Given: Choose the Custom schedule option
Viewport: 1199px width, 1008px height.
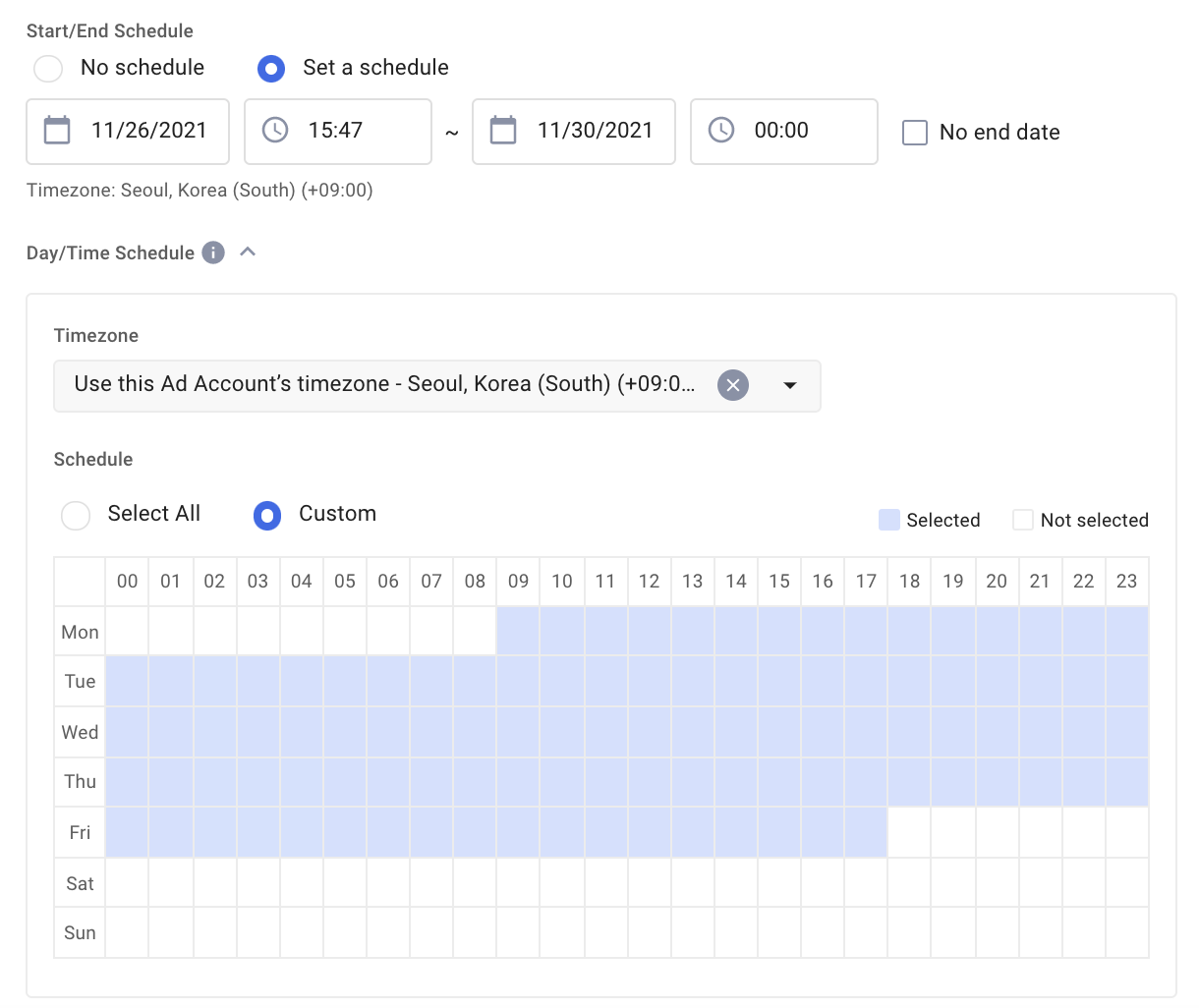Looking at the screenshot, I should (267, 515).
